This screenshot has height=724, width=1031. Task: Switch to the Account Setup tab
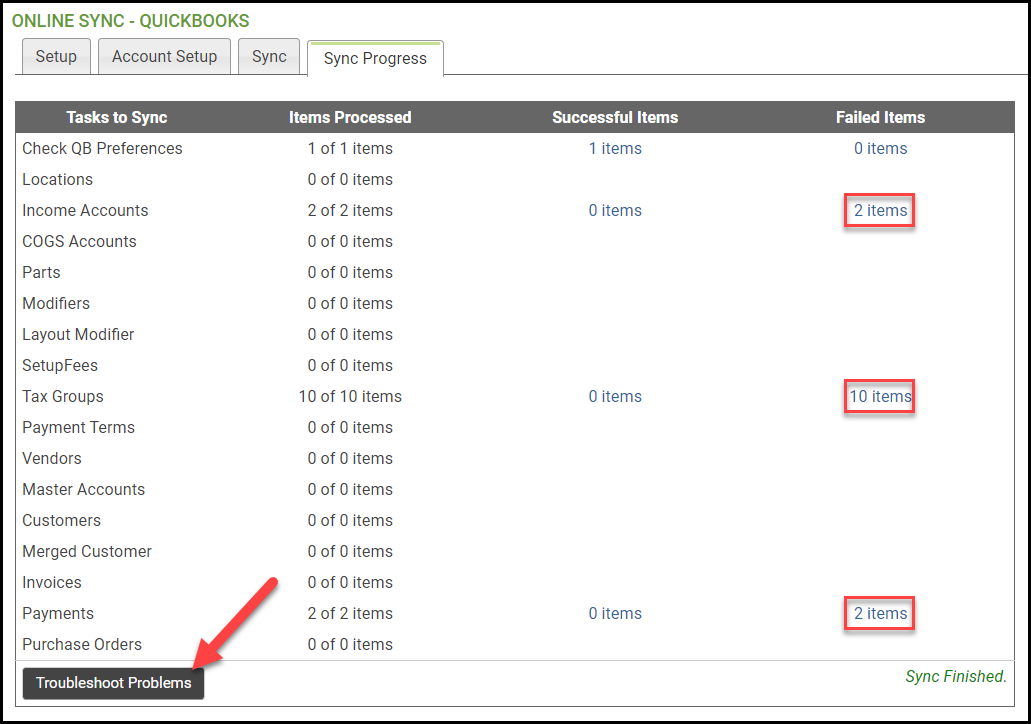tap(164, 57)
